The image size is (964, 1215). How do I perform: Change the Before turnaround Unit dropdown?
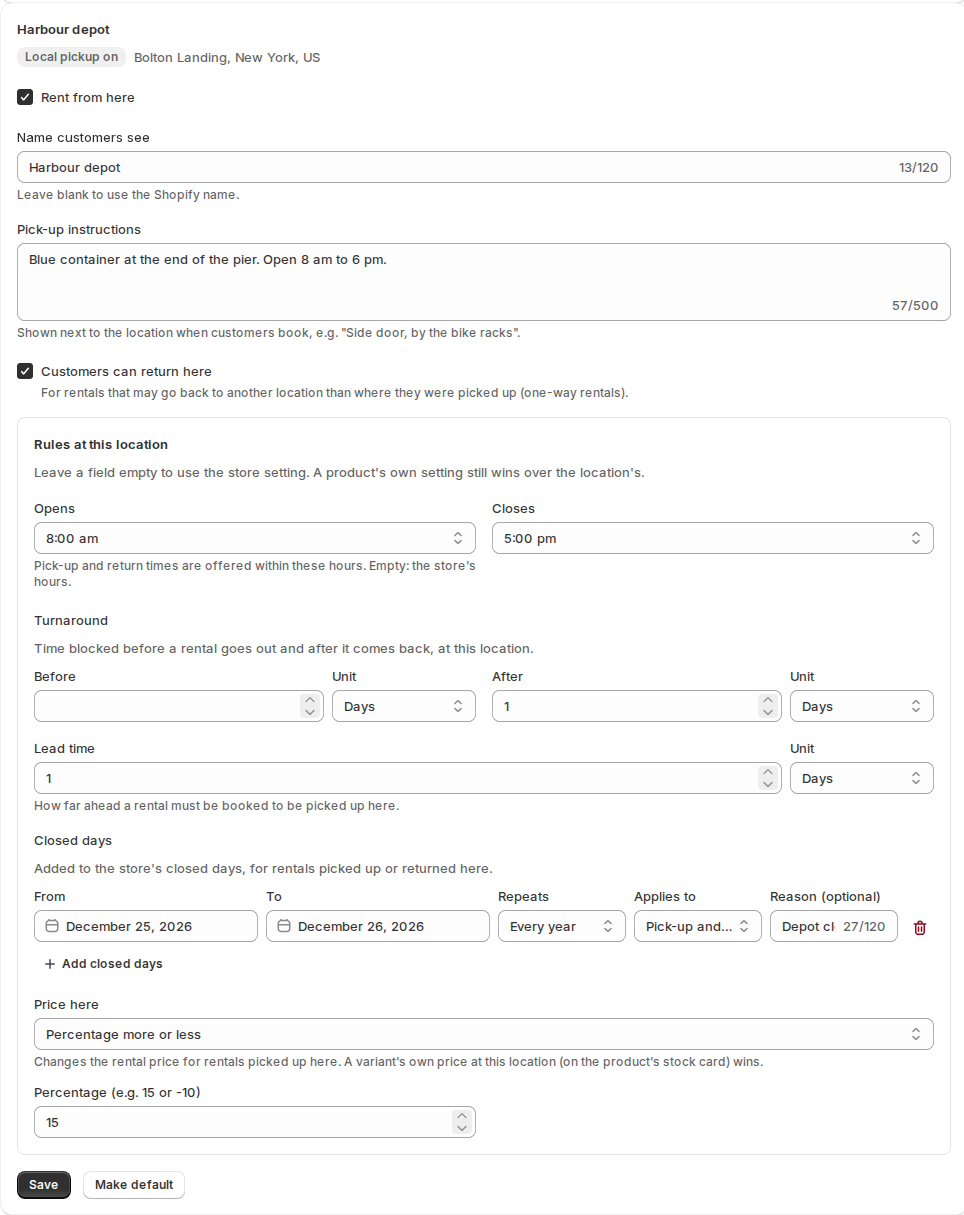(404, 706)
